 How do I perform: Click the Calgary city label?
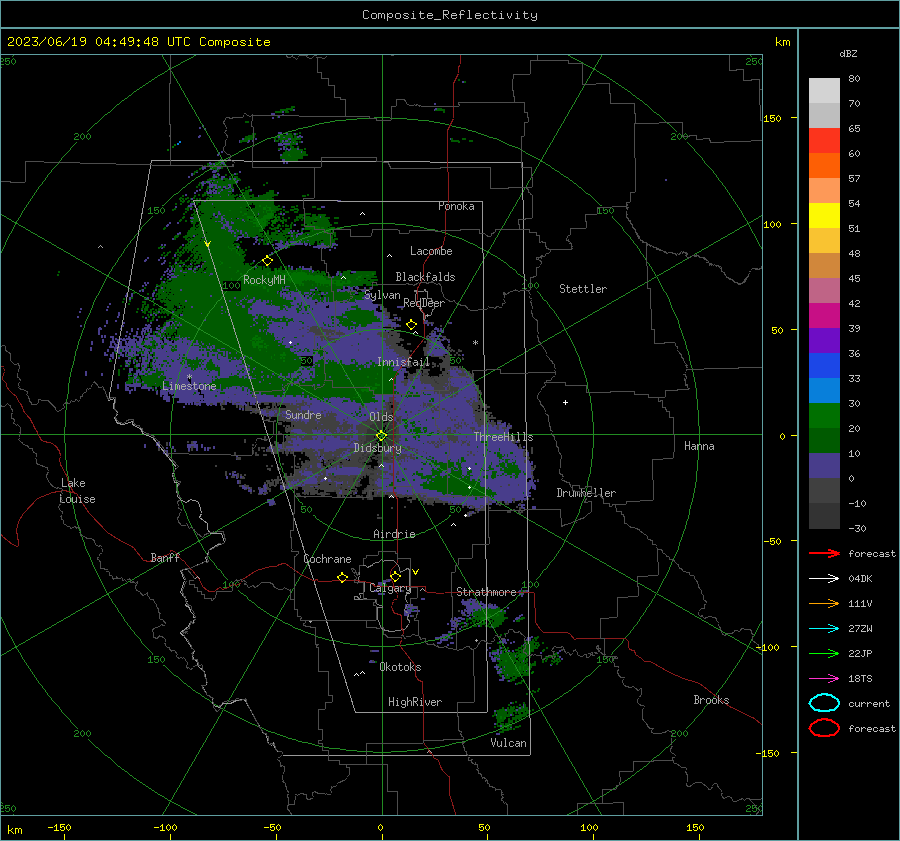point(390,588)
